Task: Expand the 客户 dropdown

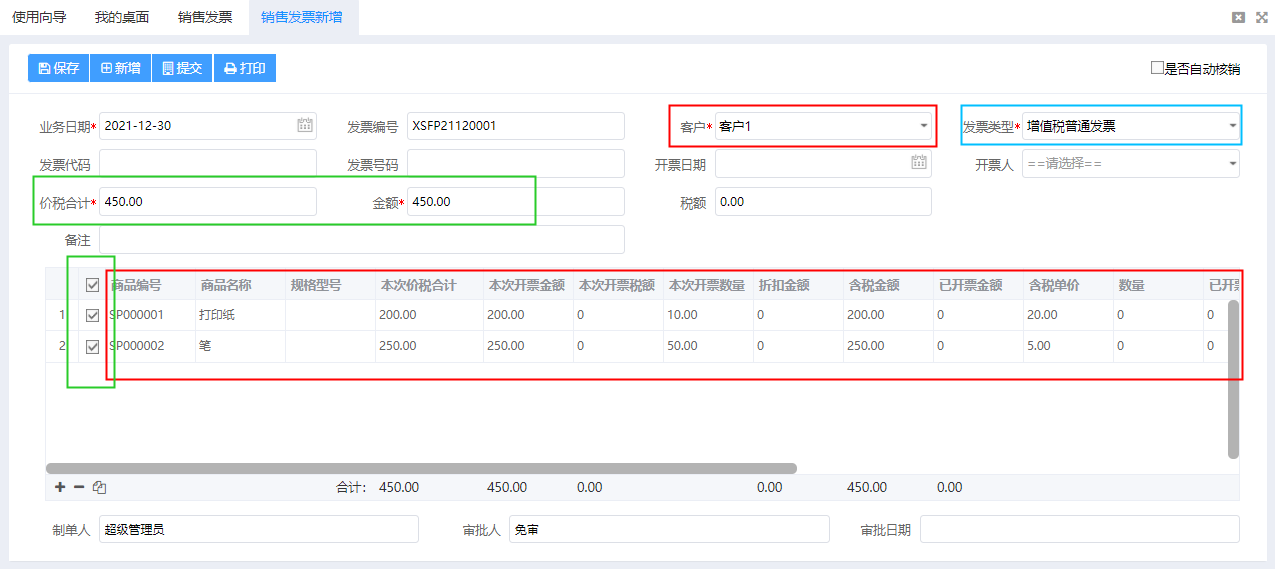Action: coord(923,126)
